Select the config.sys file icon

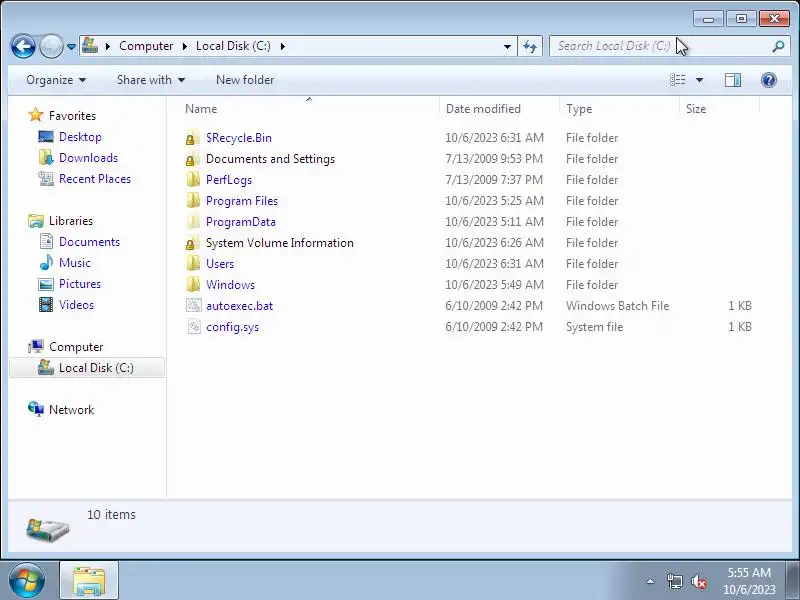(193, 327)
